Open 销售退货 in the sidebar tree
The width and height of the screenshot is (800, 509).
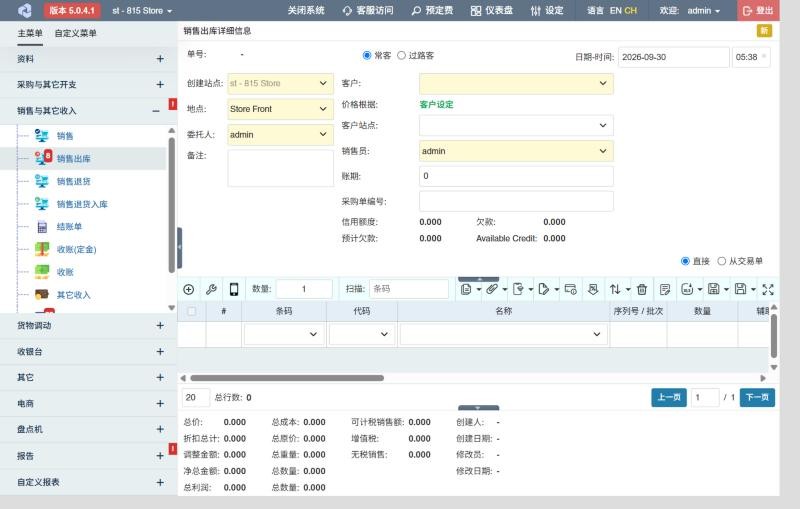point(73,181)
